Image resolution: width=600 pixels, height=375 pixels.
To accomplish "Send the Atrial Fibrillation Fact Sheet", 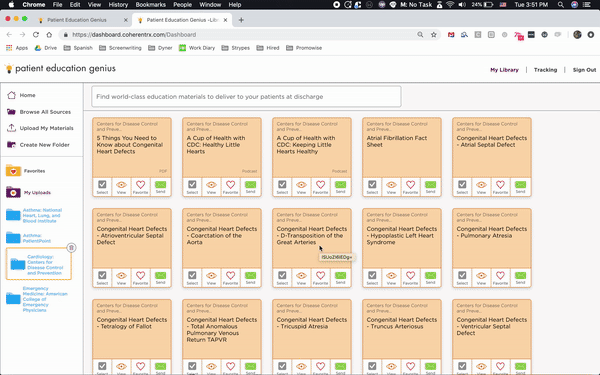I will (430, 187).
